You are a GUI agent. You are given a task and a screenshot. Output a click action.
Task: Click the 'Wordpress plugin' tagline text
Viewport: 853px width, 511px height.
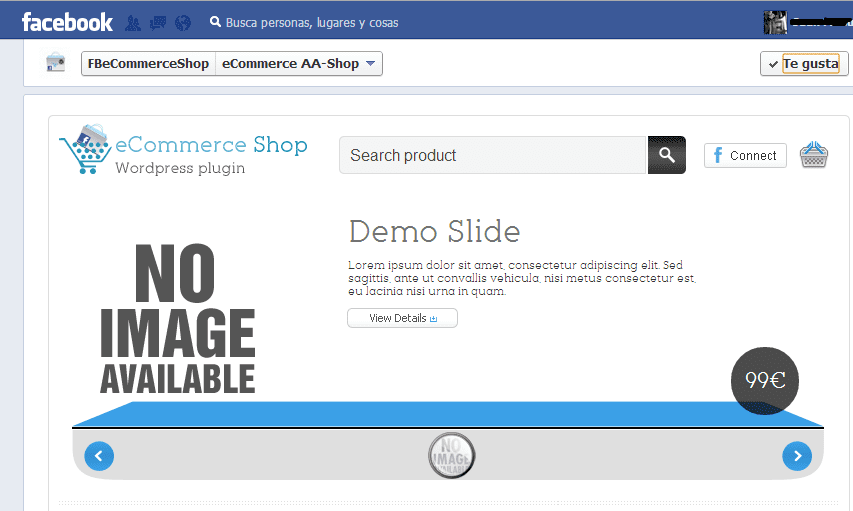(x=180, y=168)
